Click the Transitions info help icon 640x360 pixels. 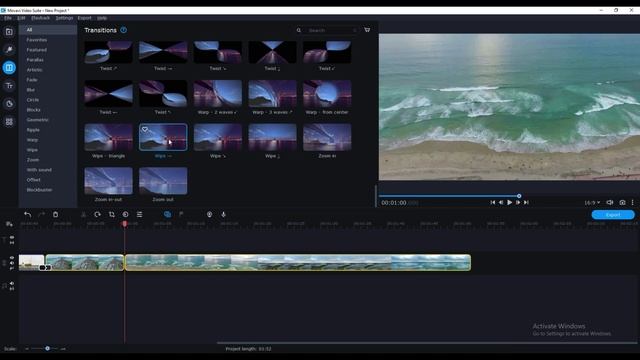tap(124, 30)
